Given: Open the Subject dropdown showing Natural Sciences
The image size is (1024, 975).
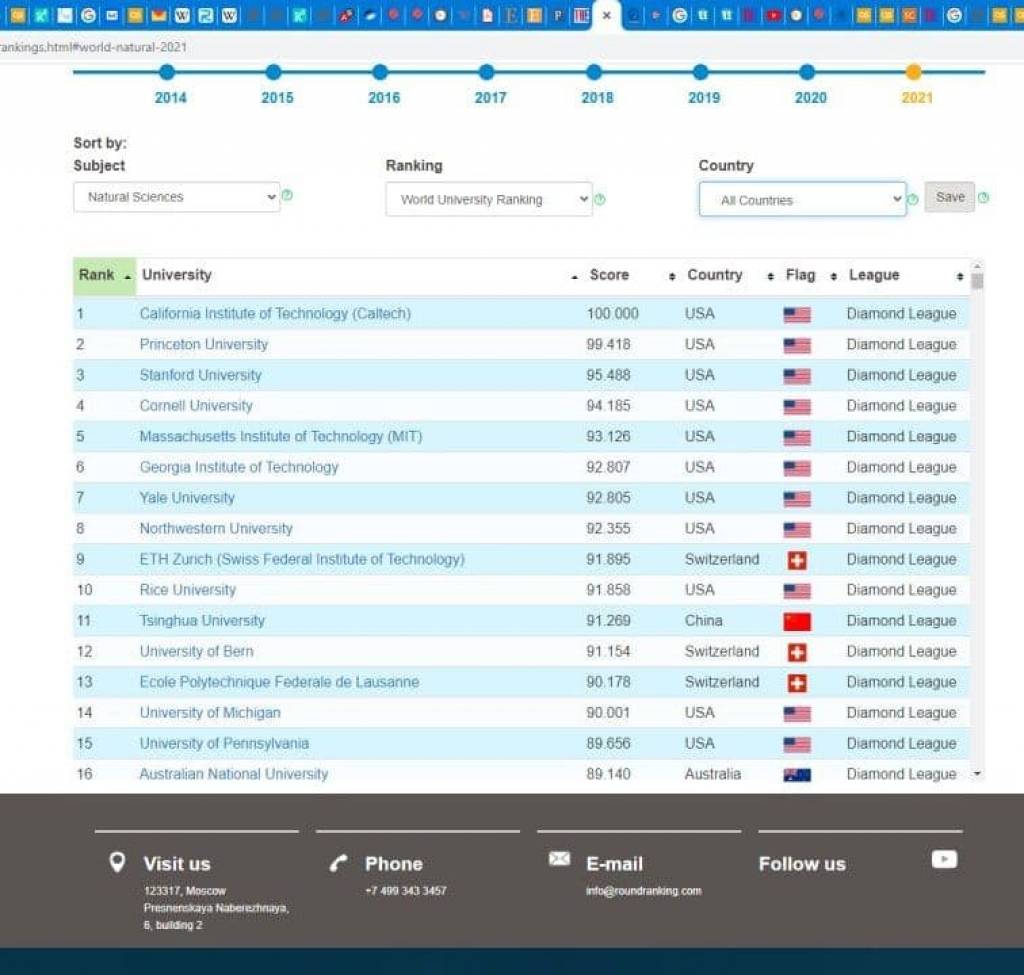Looking at the screenshot, I should tap(176, 197).
